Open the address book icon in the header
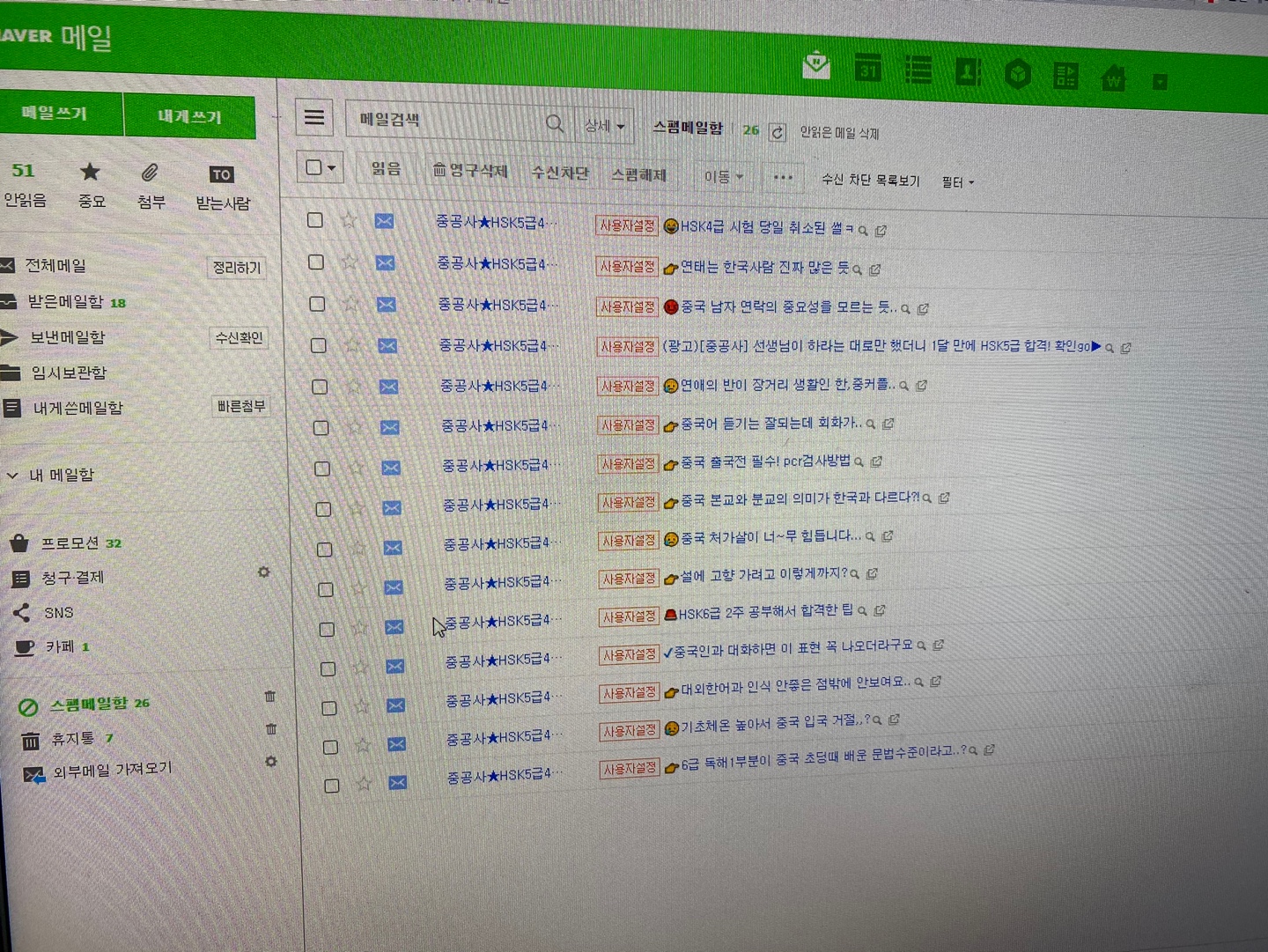 [x=969, y=72]
